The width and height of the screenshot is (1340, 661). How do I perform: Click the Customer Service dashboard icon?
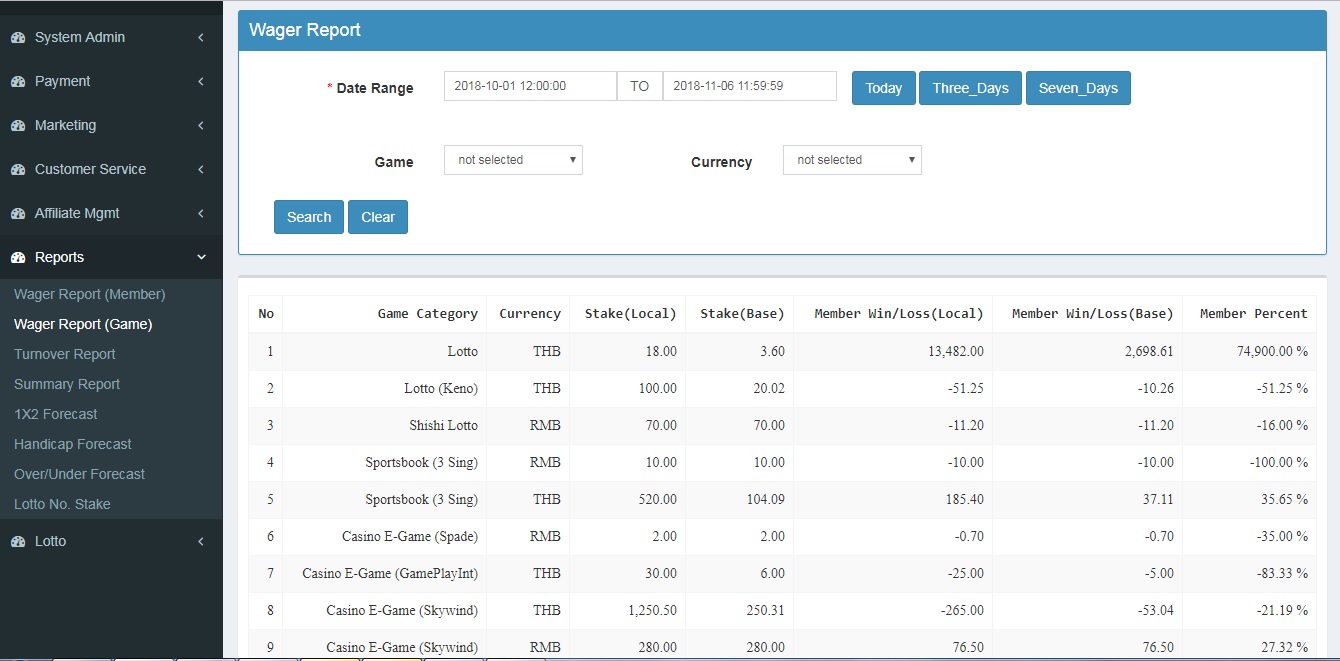click(x=18, y=169)
